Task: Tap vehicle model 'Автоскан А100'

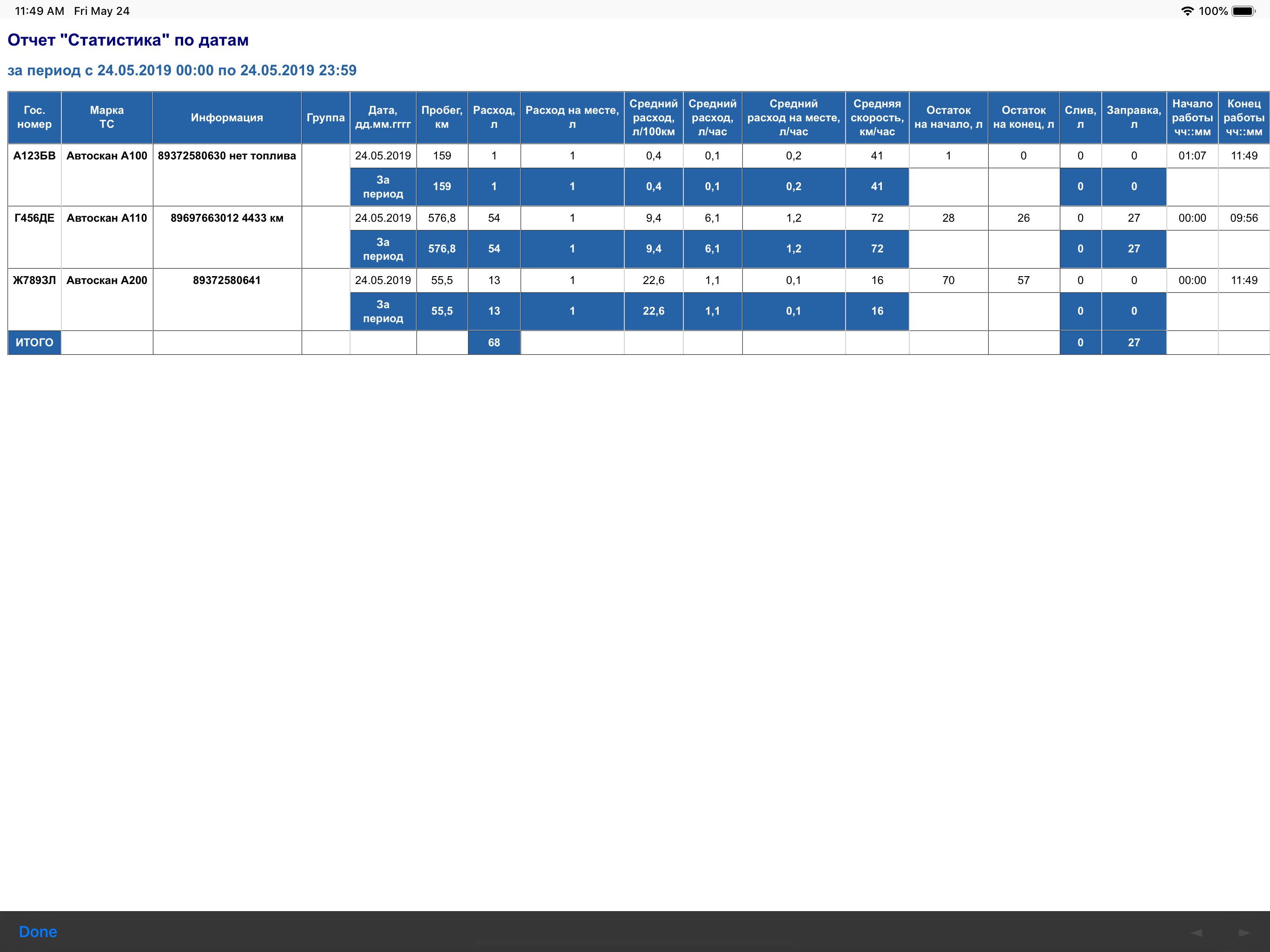Action: pyautogui.click(x=107, y=156)
